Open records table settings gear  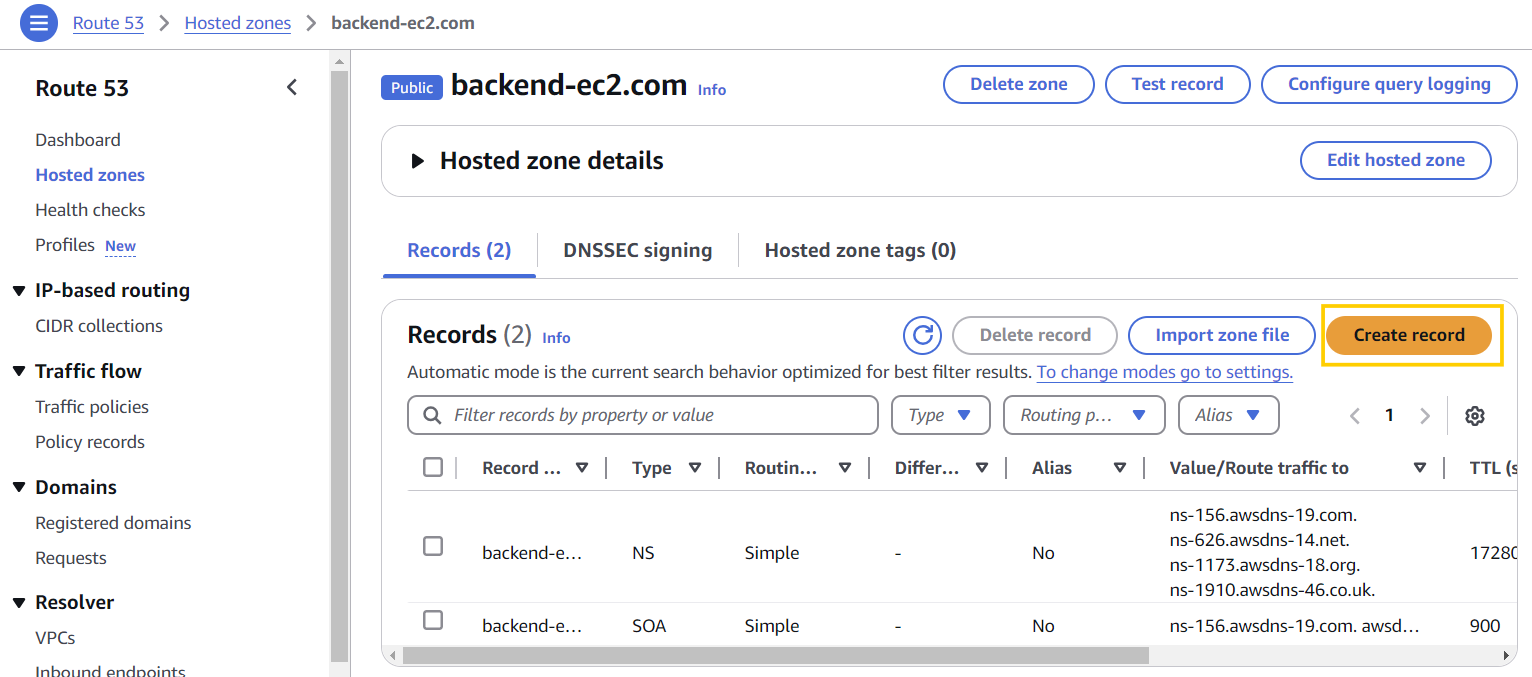[1474, 416]
